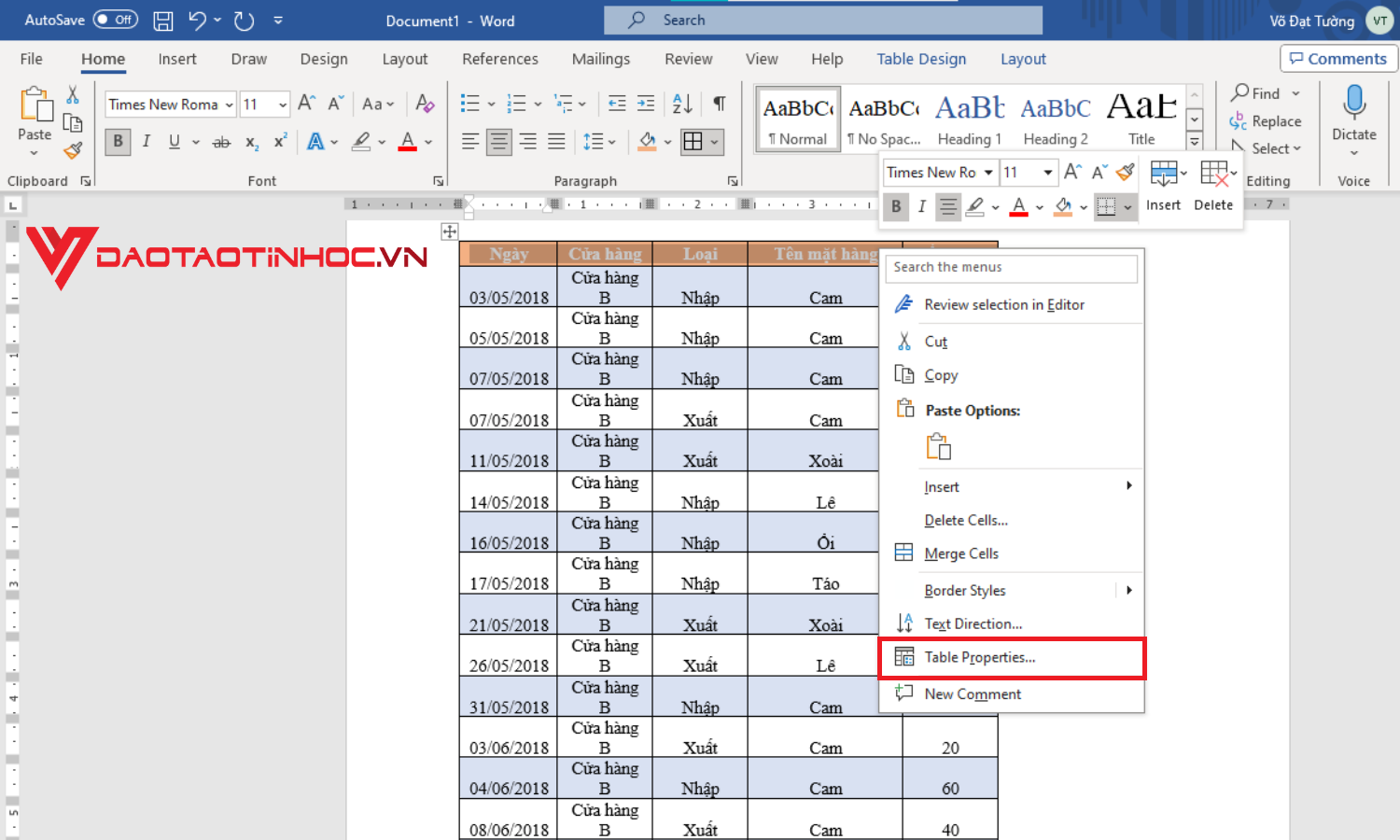The image size is (1400, 840).
Task: Click the Sort icon in Paragraph group
Action: 680,104
